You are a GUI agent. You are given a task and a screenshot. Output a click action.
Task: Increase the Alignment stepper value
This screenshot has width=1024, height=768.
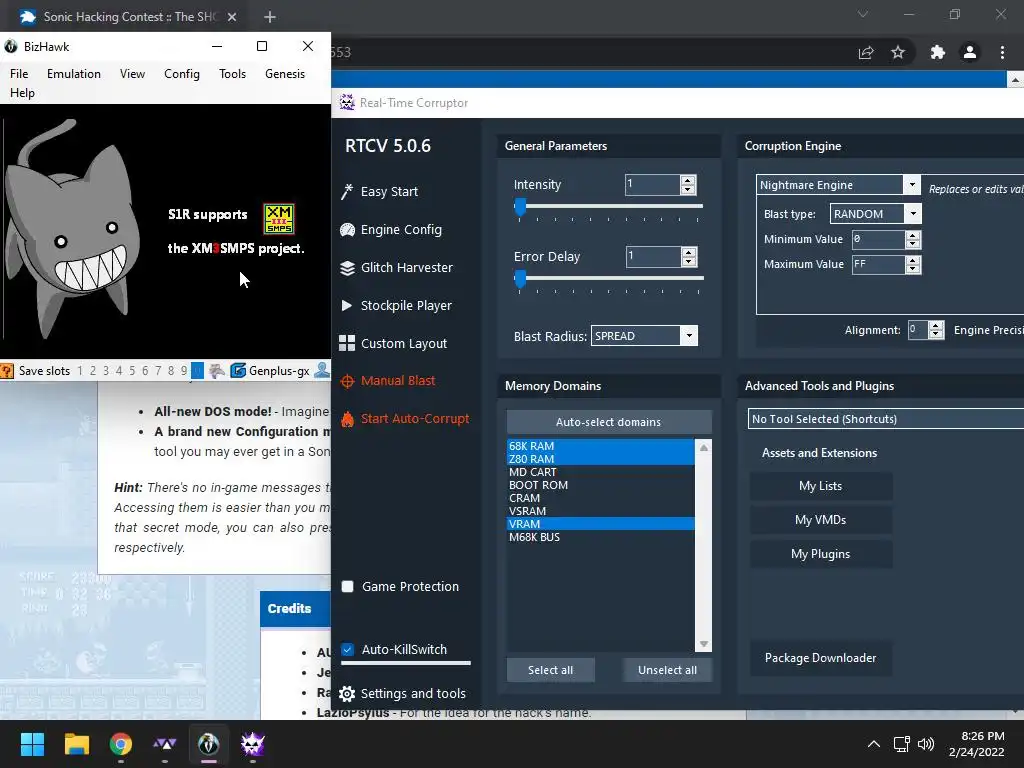tap(936, 325)
